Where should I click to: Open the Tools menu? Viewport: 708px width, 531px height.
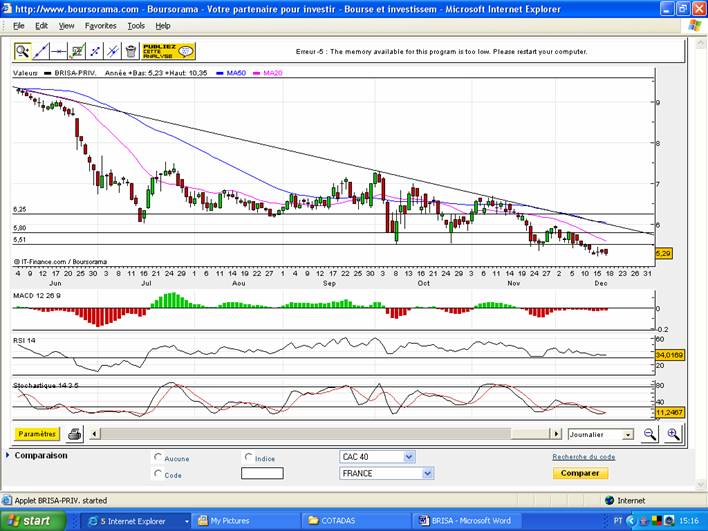136,26
